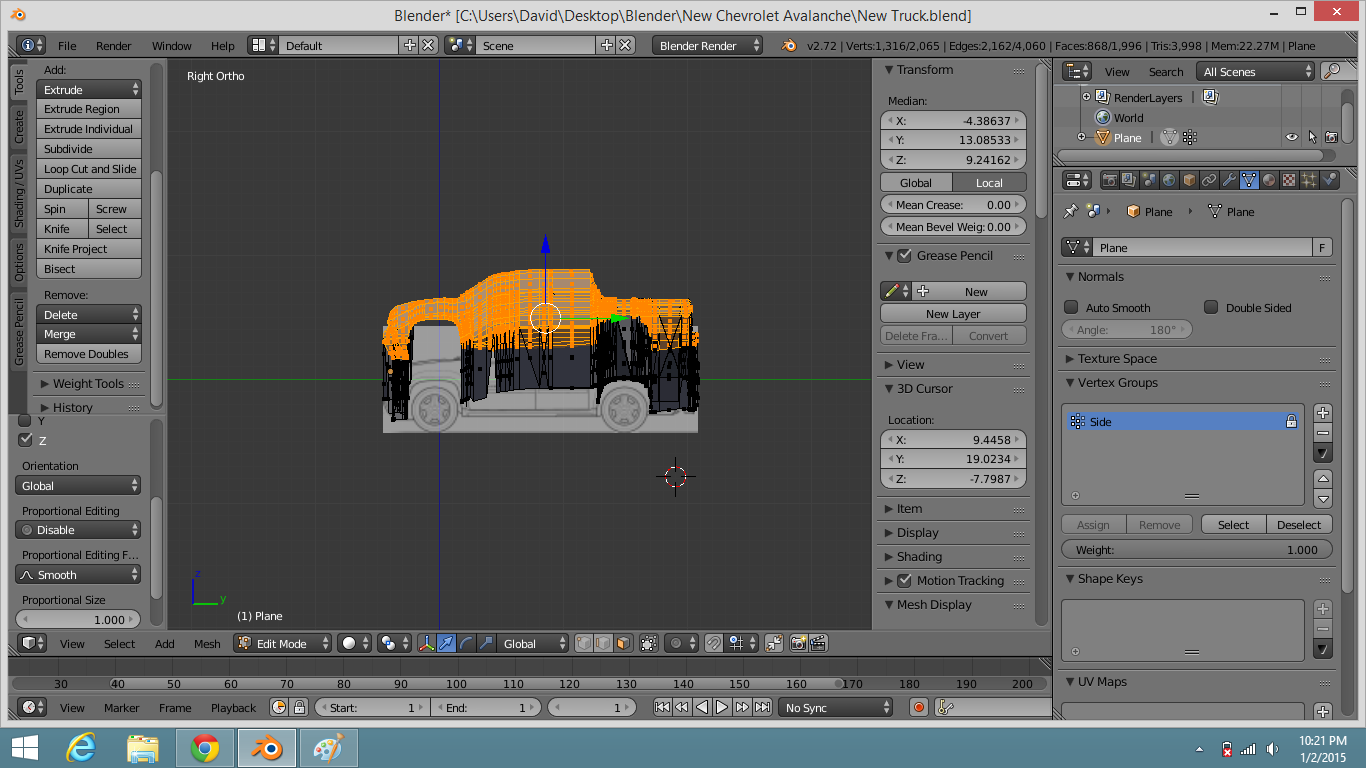Open the Render Layers properties tab

(x=1130, y=180)
